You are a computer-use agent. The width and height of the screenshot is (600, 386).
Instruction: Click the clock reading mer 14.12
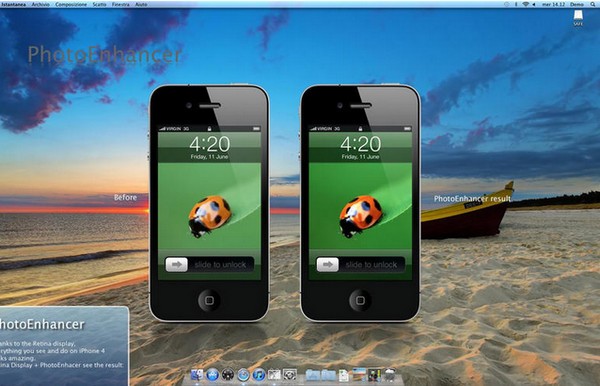tap(554, 4)
